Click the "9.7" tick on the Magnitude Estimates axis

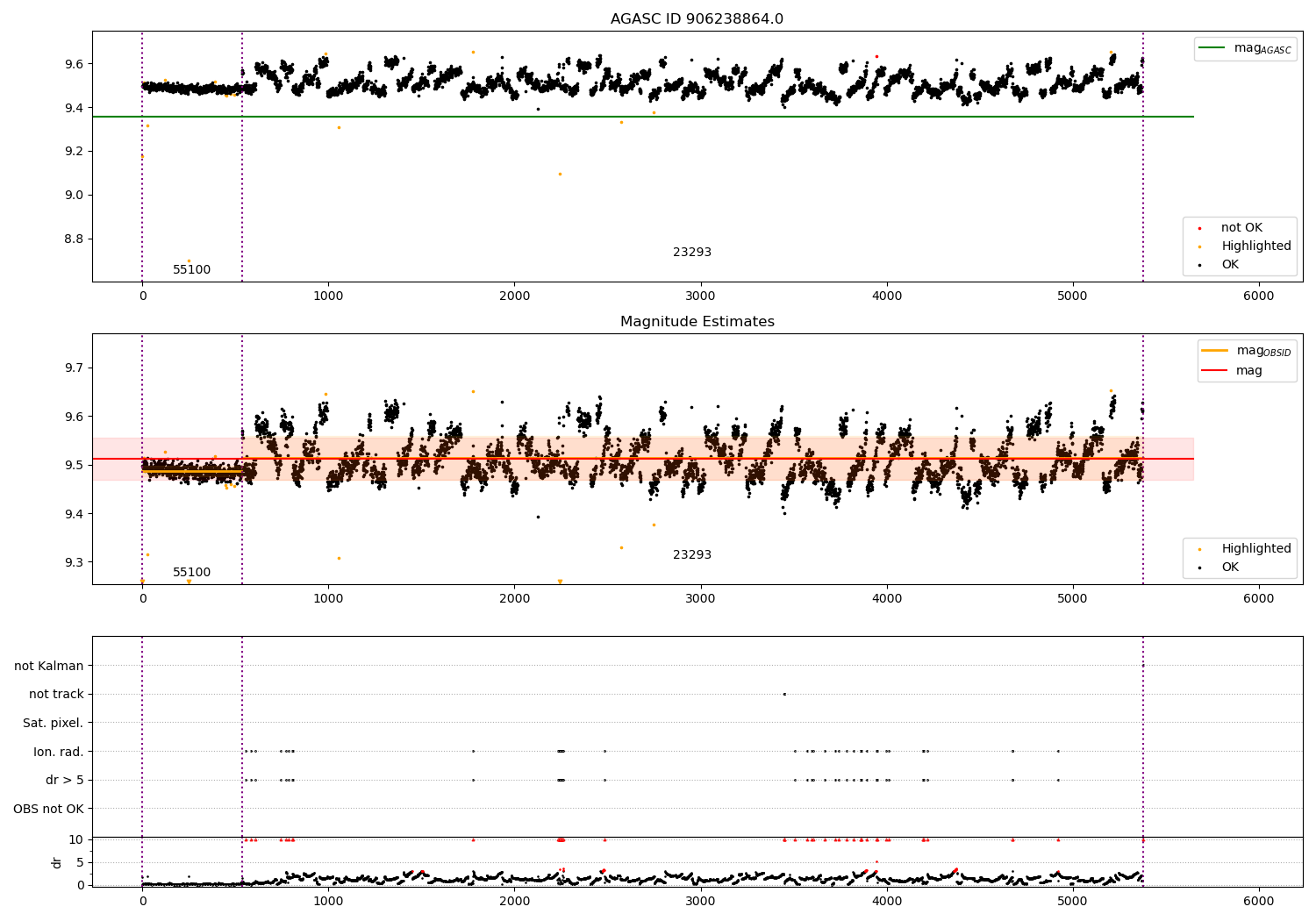pyautogui.click(x=75, y=368)
